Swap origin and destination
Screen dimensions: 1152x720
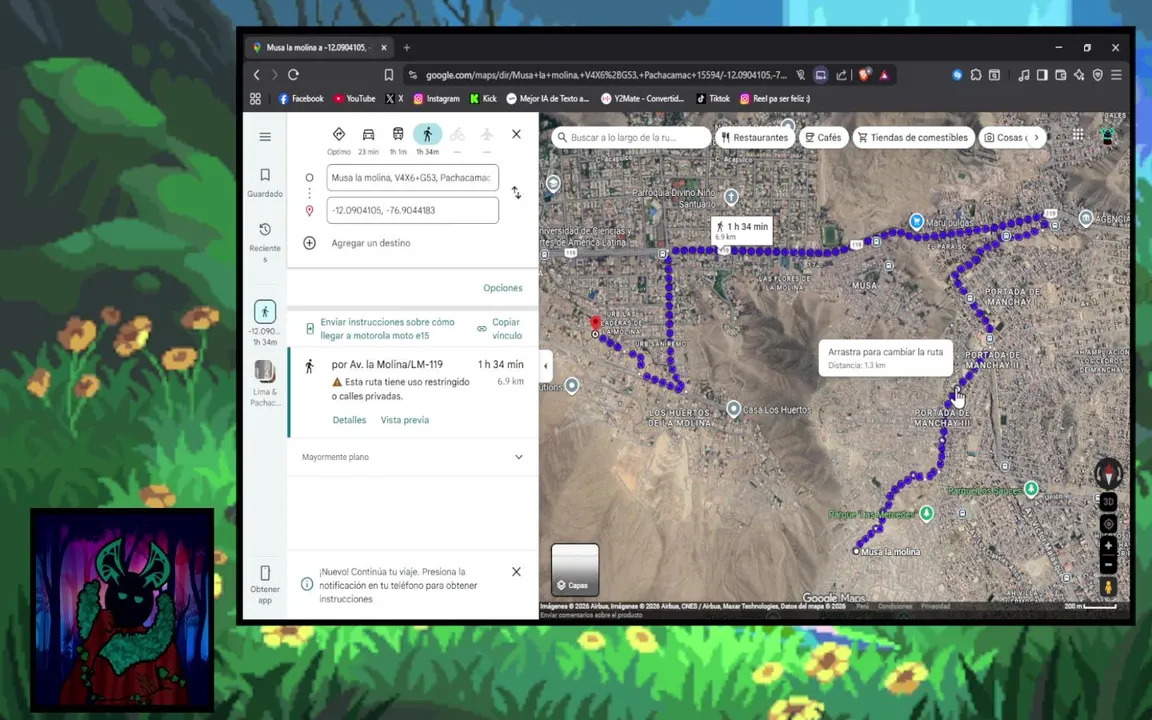pyautogui.click(x=516, y=192)
